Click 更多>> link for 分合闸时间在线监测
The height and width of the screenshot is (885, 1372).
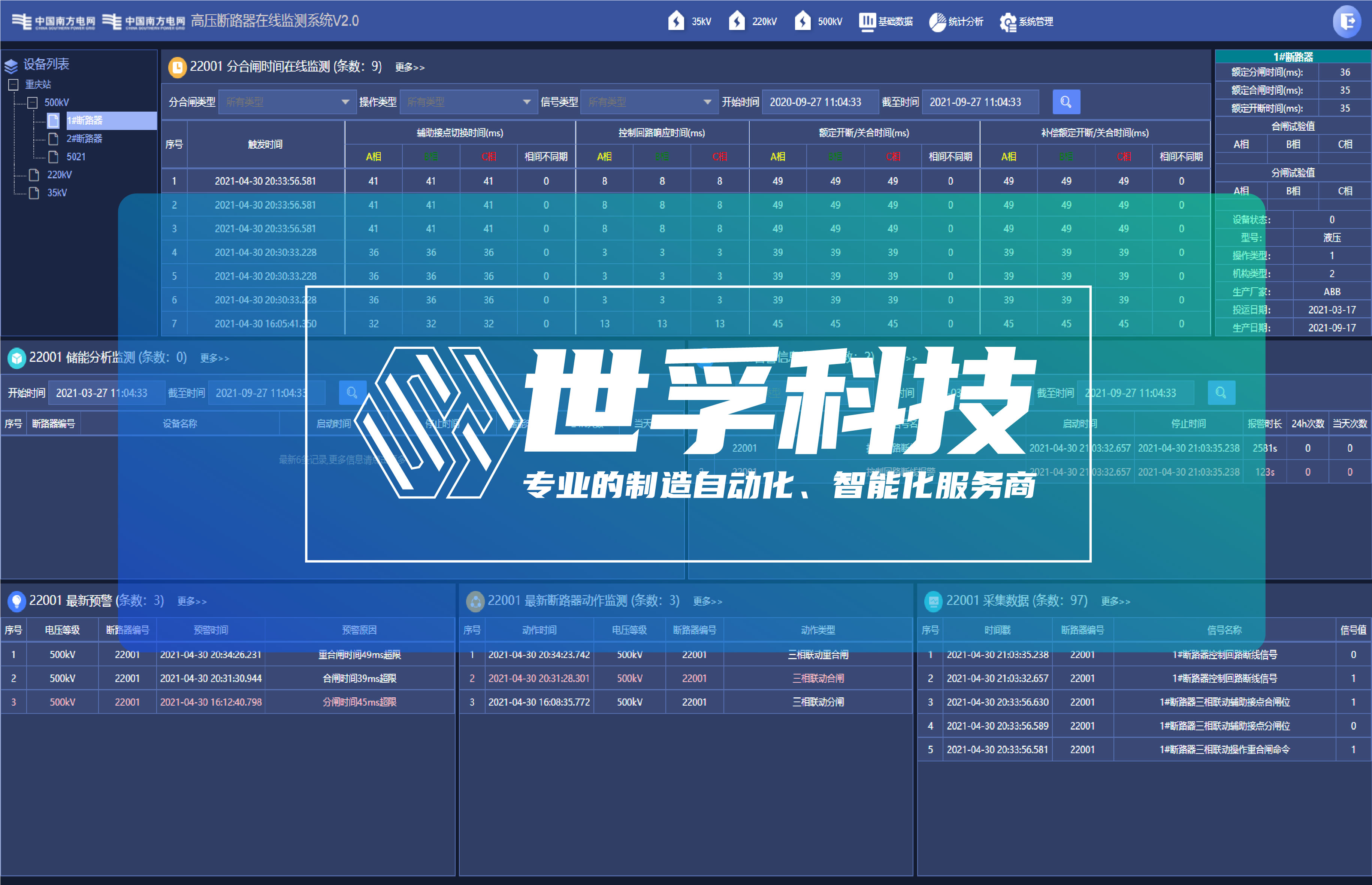[x=410, y=67]
